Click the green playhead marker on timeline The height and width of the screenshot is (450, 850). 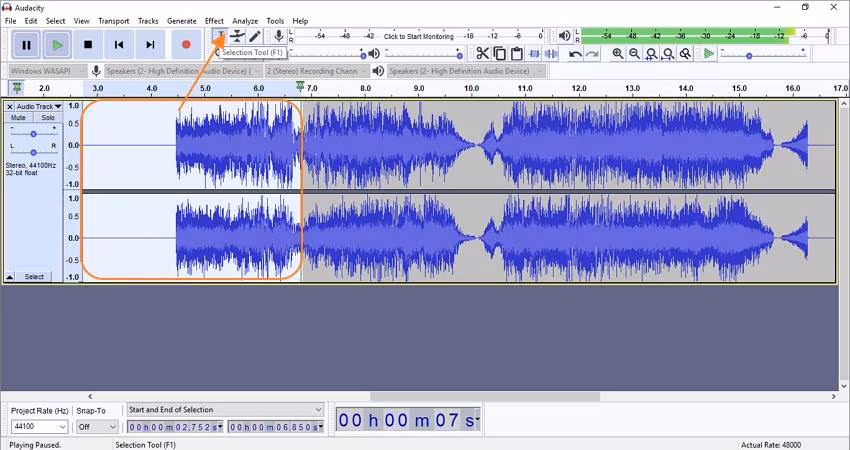pyautogui.click(x=300, y=86)
